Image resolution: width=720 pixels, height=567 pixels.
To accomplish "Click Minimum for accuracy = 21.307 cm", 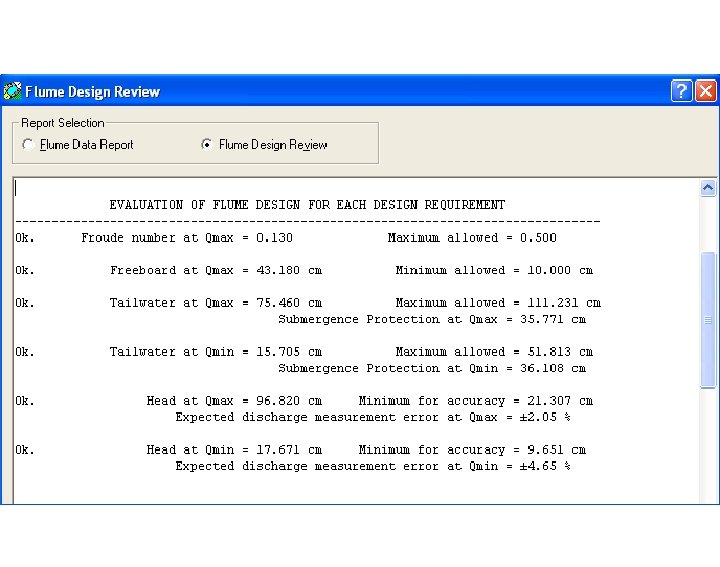I will tap(476, 401).
